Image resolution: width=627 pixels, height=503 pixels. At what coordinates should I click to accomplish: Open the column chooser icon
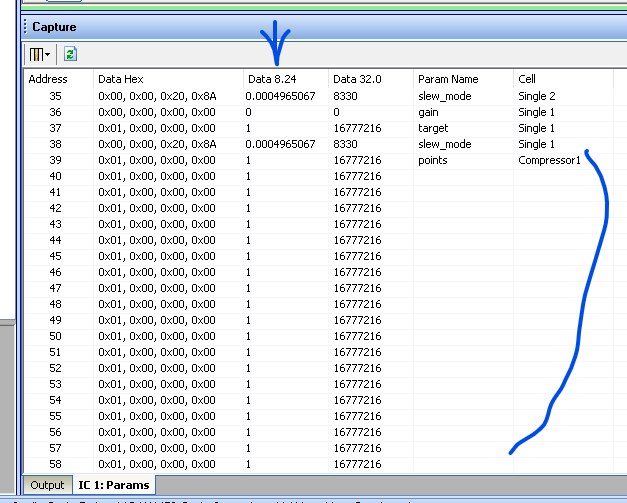pyautogui.click(x=36, y=54)
